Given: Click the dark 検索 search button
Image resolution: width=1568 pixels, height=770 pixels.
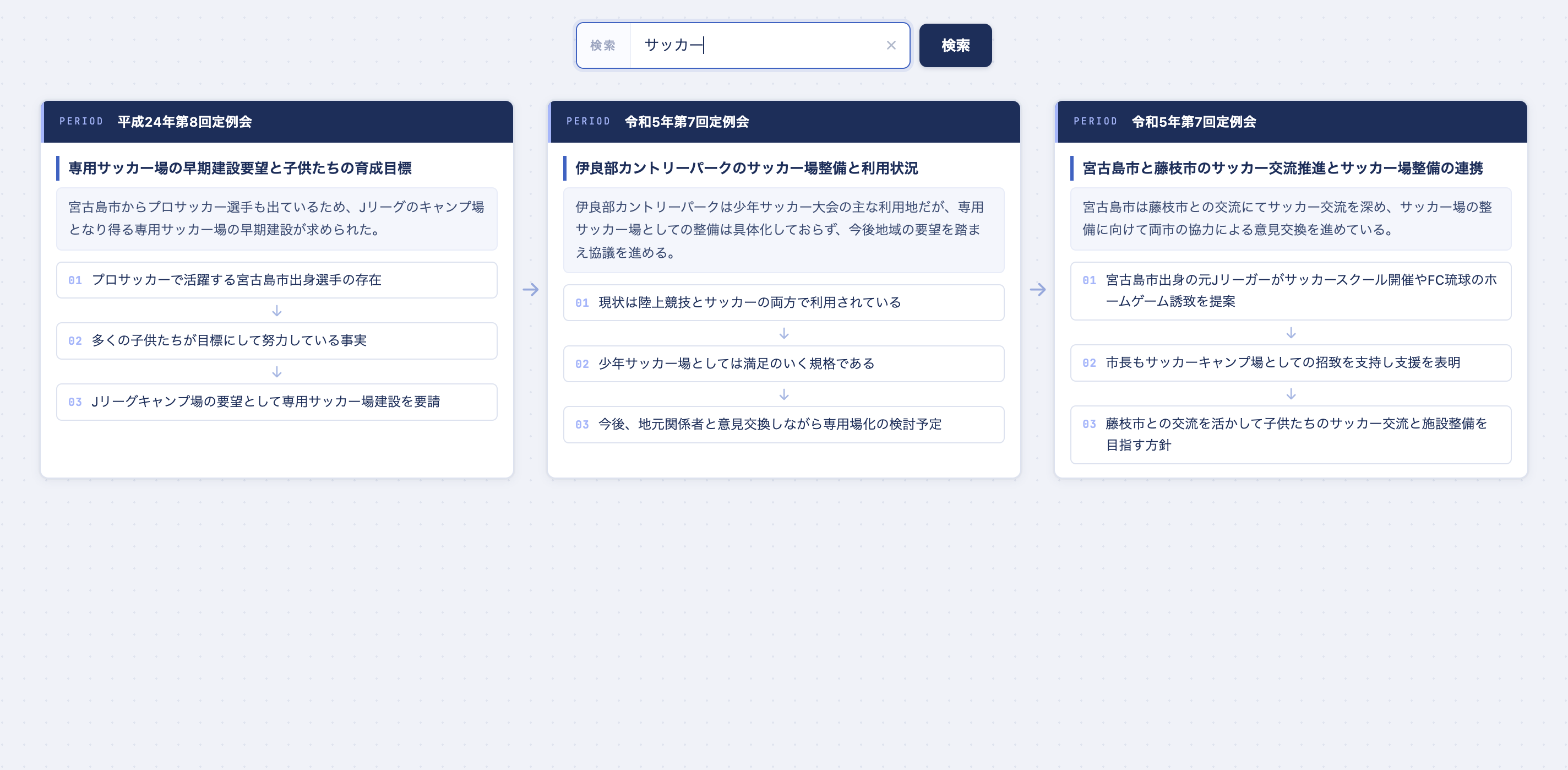Looking at the screenshot, I should [955, 45].
